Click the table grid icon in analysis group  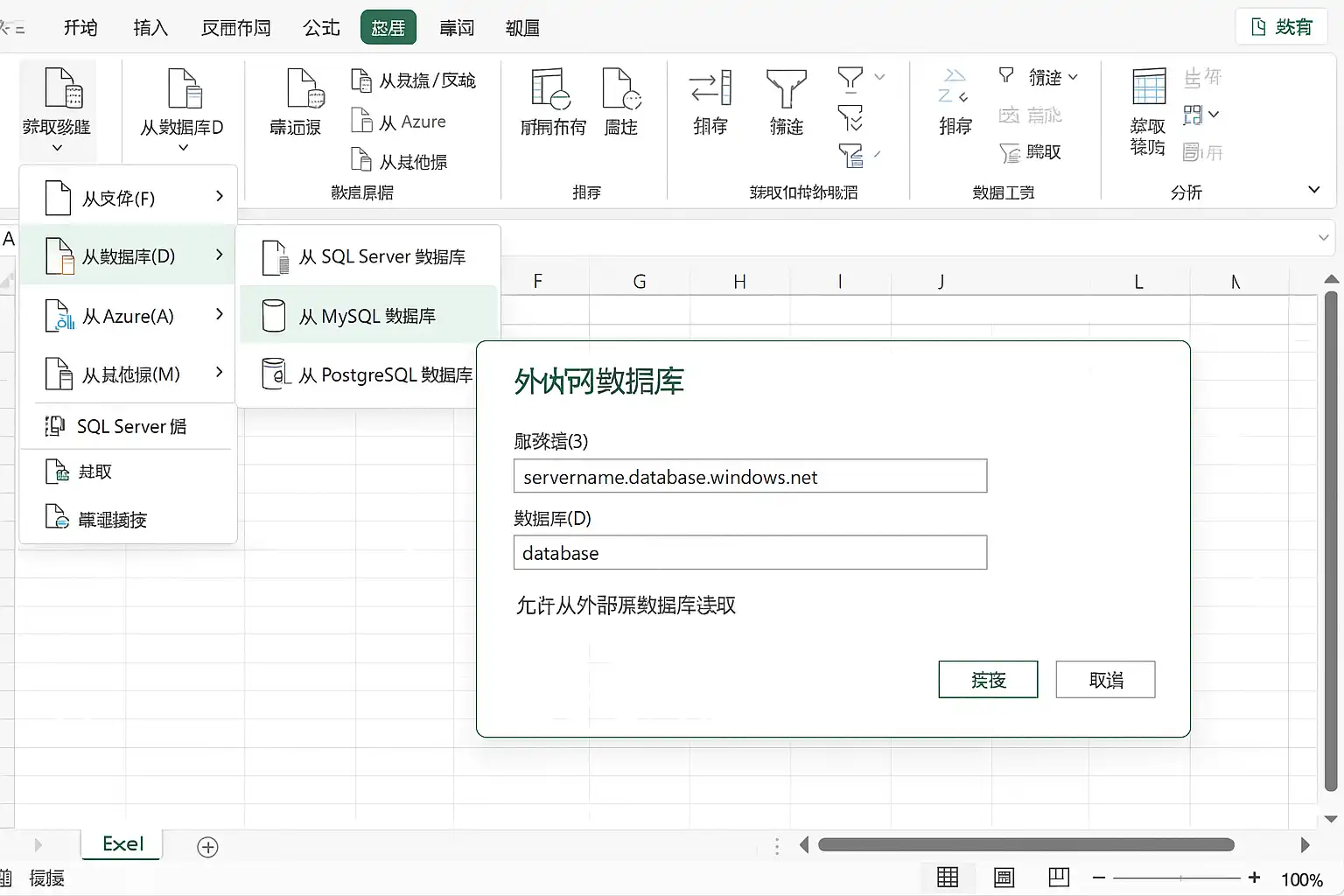1149,87
